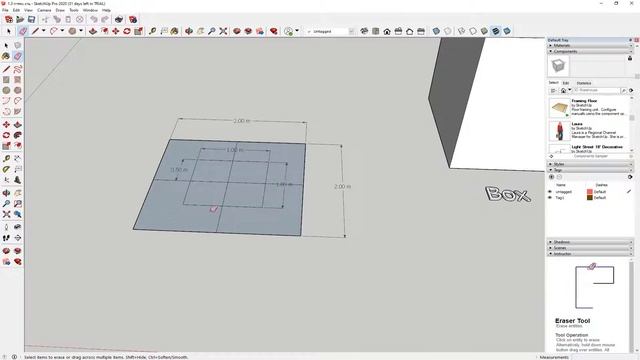Click the Iso view house icon
This screenshot has height=360, width=640.
click(364, 31)
